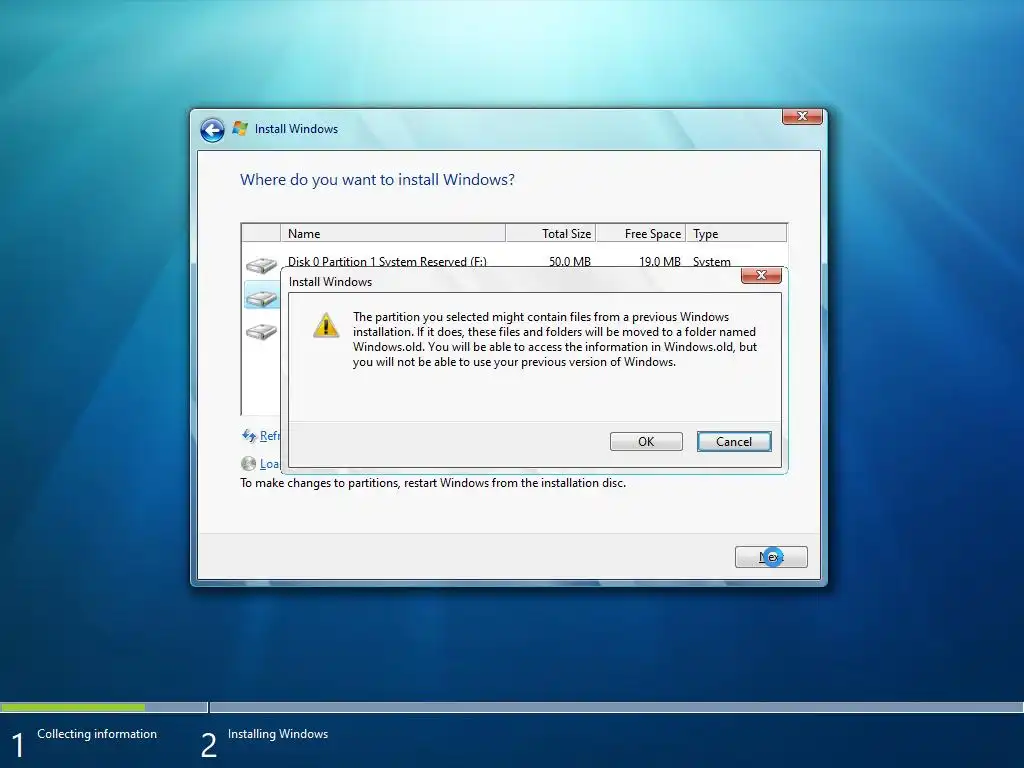
Task: Click the green setup progress bar
Action: coord(73,707)
